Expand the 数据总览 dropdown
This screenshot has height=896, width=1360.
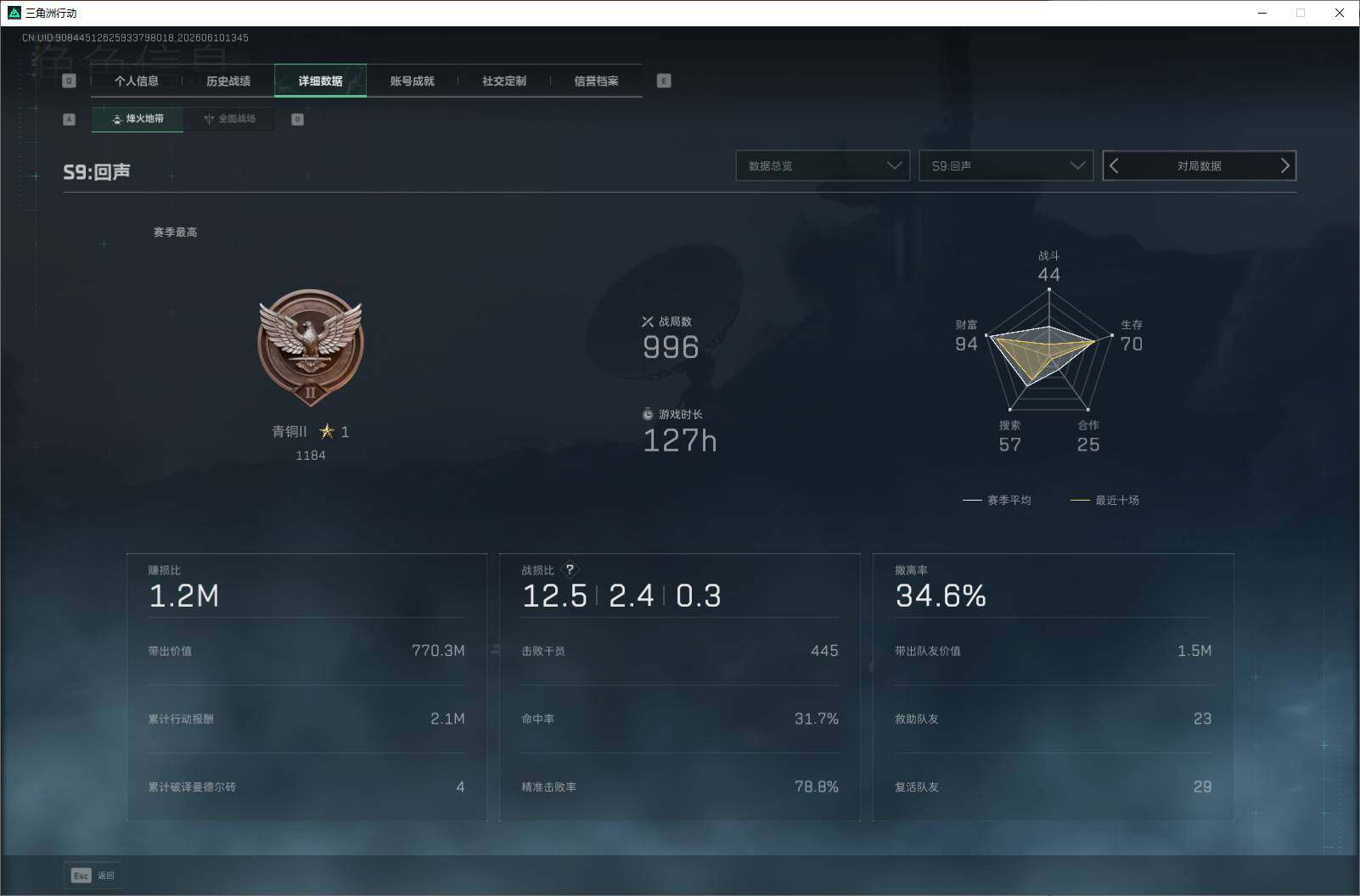click(x=823, y=165)
